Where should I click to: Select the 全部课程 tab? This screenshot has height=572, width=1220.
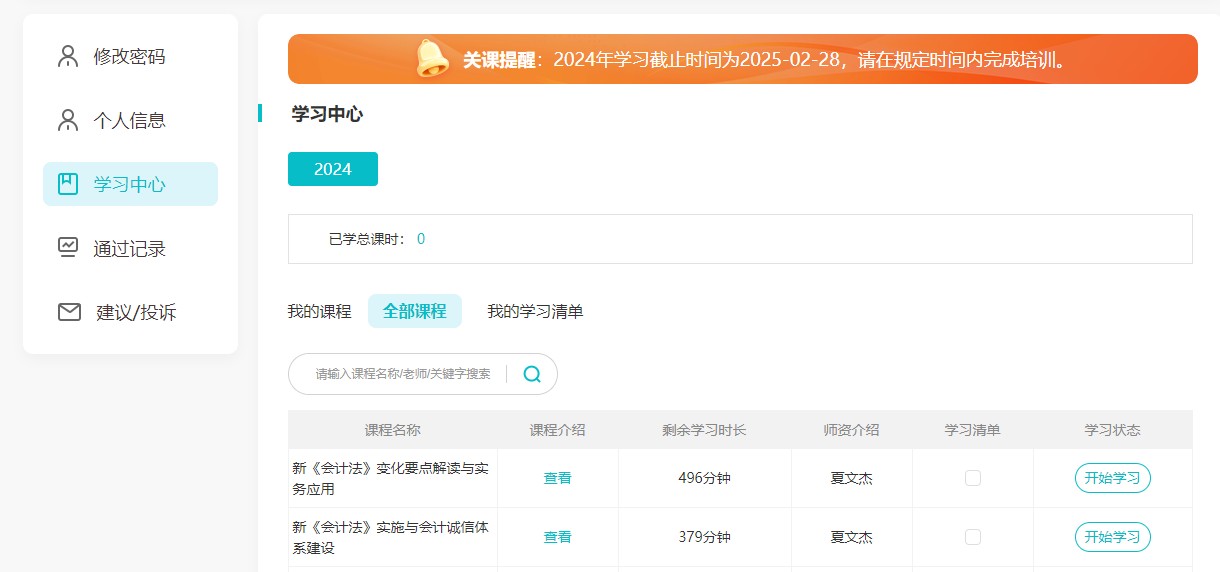point(414,311)
